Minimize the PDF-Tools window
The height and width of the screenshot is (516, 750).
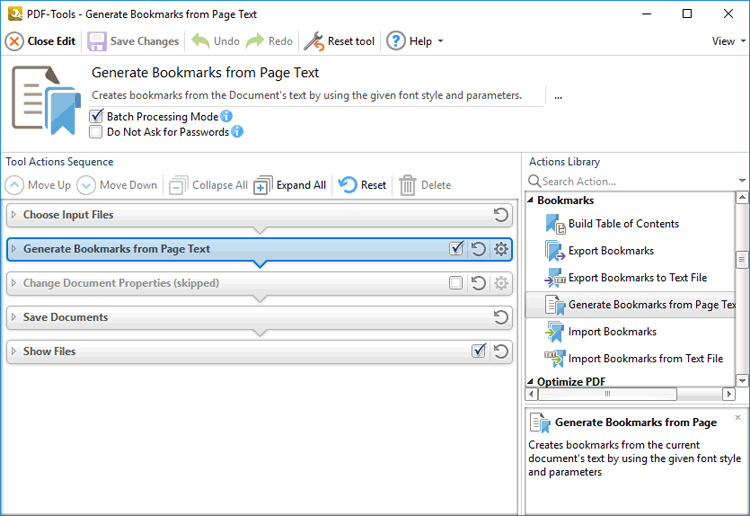click(x=647, y=13)
